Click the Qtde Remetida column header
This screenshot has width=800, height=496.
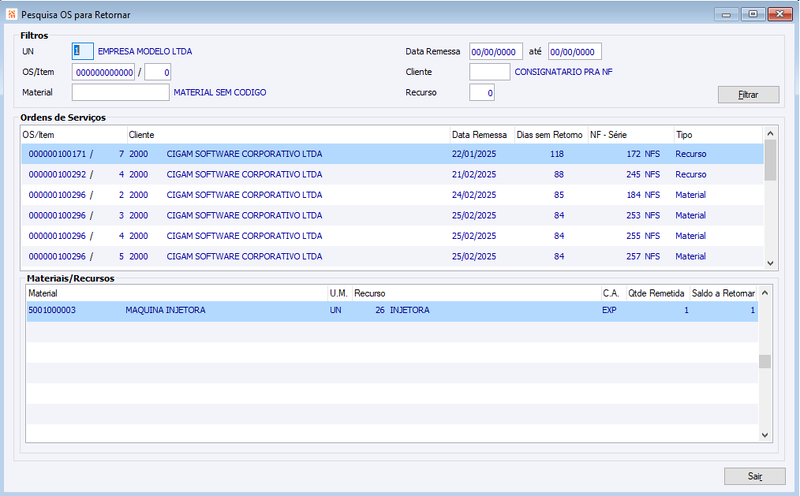tap(658, 293)
